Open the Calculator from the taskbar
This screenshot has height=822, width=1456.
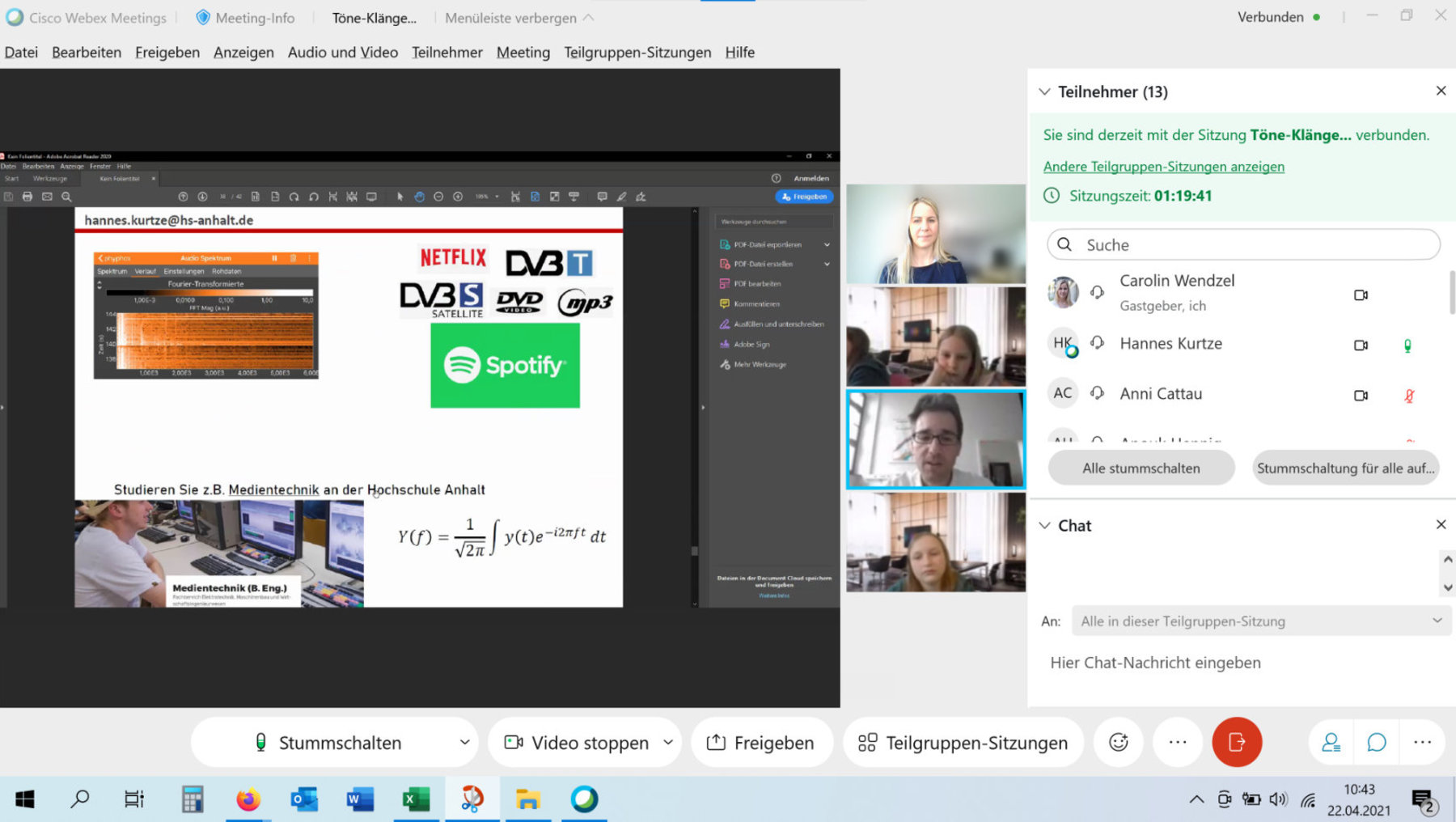click(192, 799)
